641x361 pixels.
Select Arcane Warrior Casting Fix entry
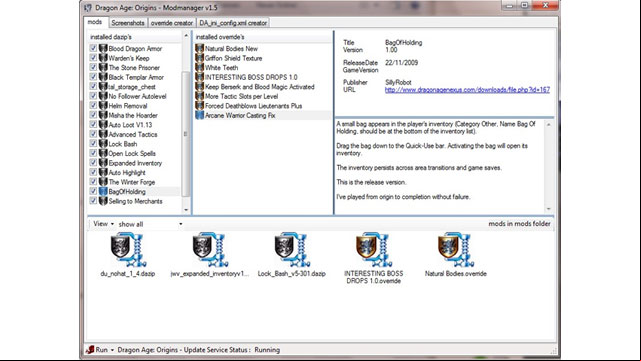240,115
